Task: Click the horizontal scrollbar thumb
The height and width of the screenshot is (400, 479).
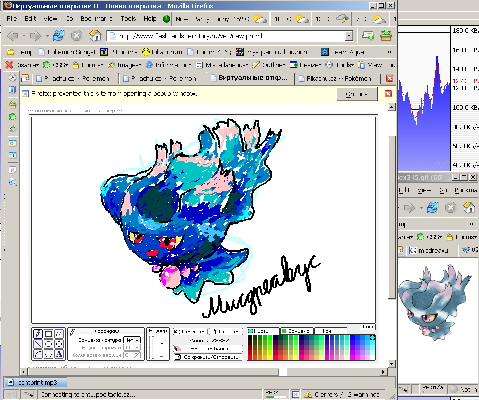Action: coord(153,372)
